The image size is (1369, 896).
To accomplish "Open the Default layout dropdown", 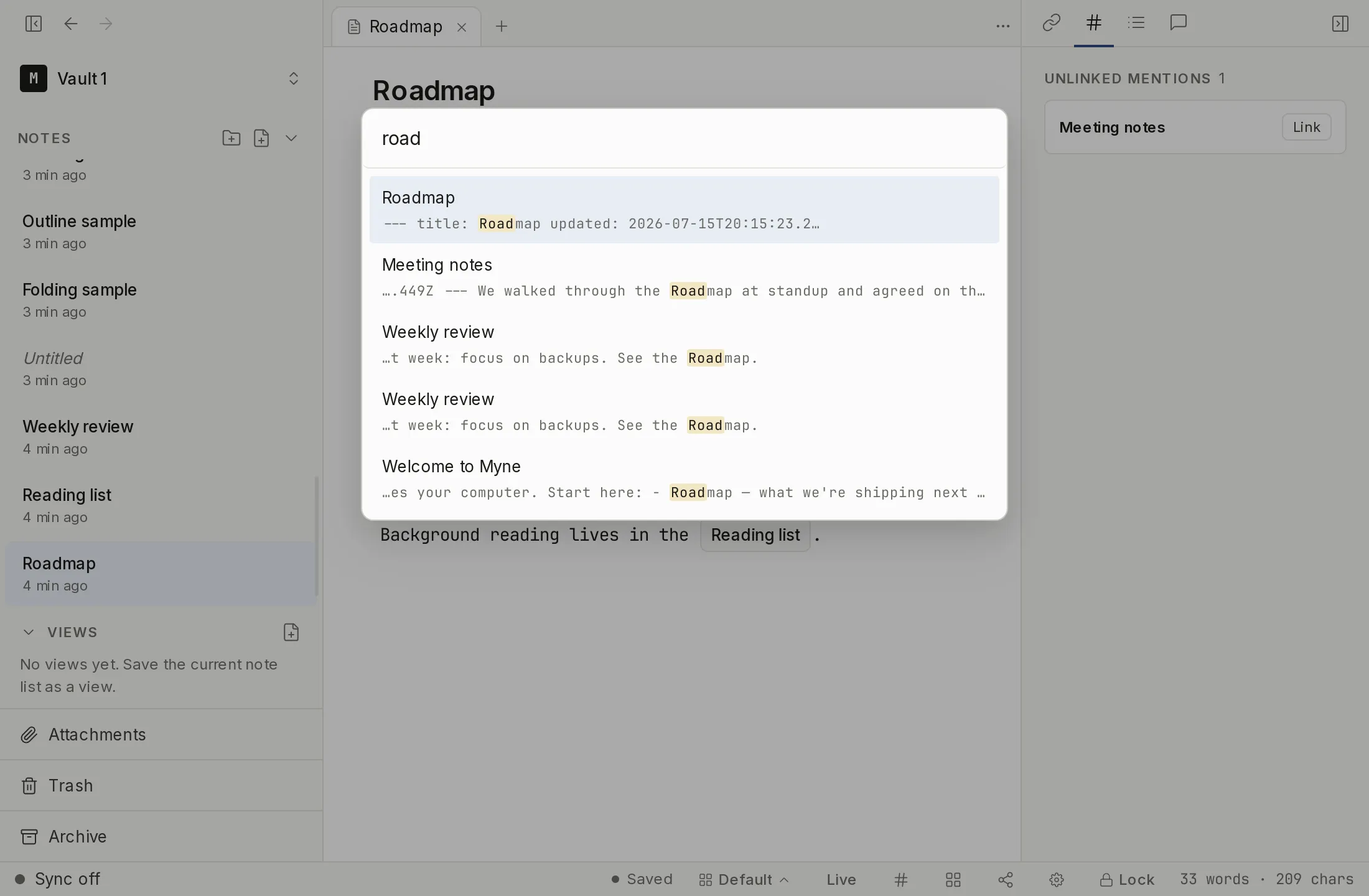I will (744, 879).
